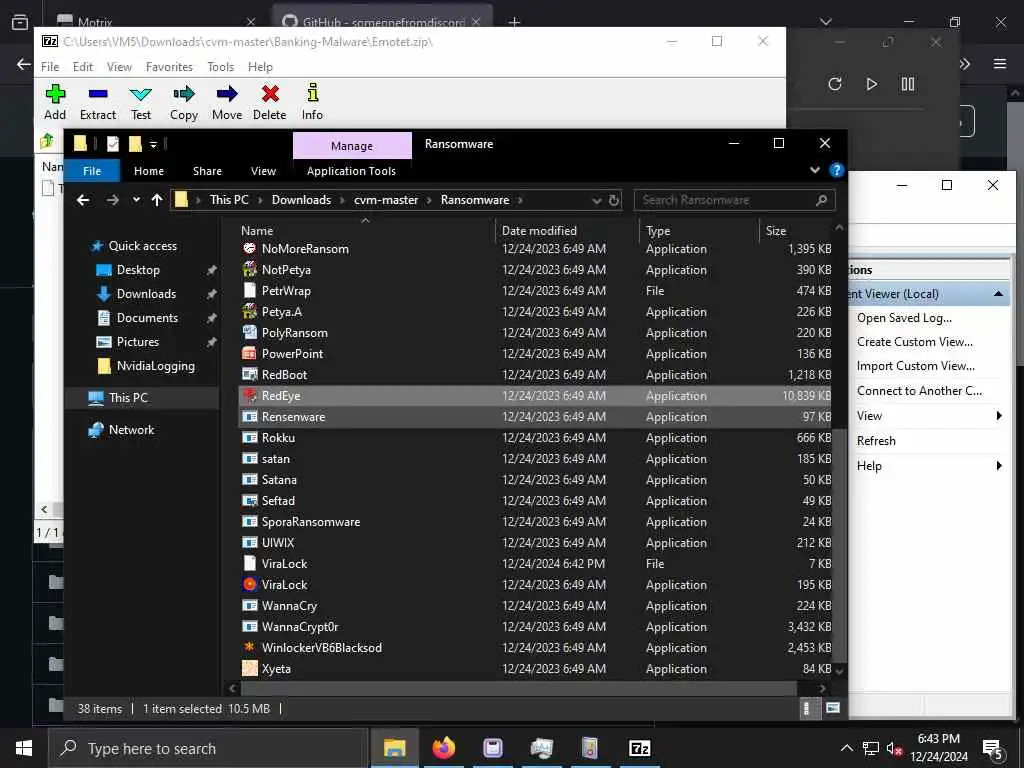Click the Test icon in 7-Zip
The image size is (1024, 768).
[140, 94]
